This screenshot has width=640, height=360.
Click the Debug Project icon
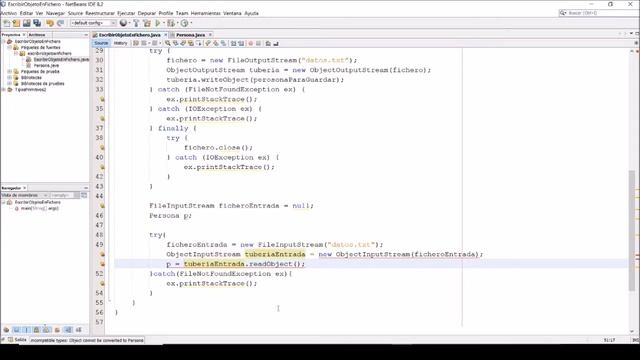[x=171, y=23]
